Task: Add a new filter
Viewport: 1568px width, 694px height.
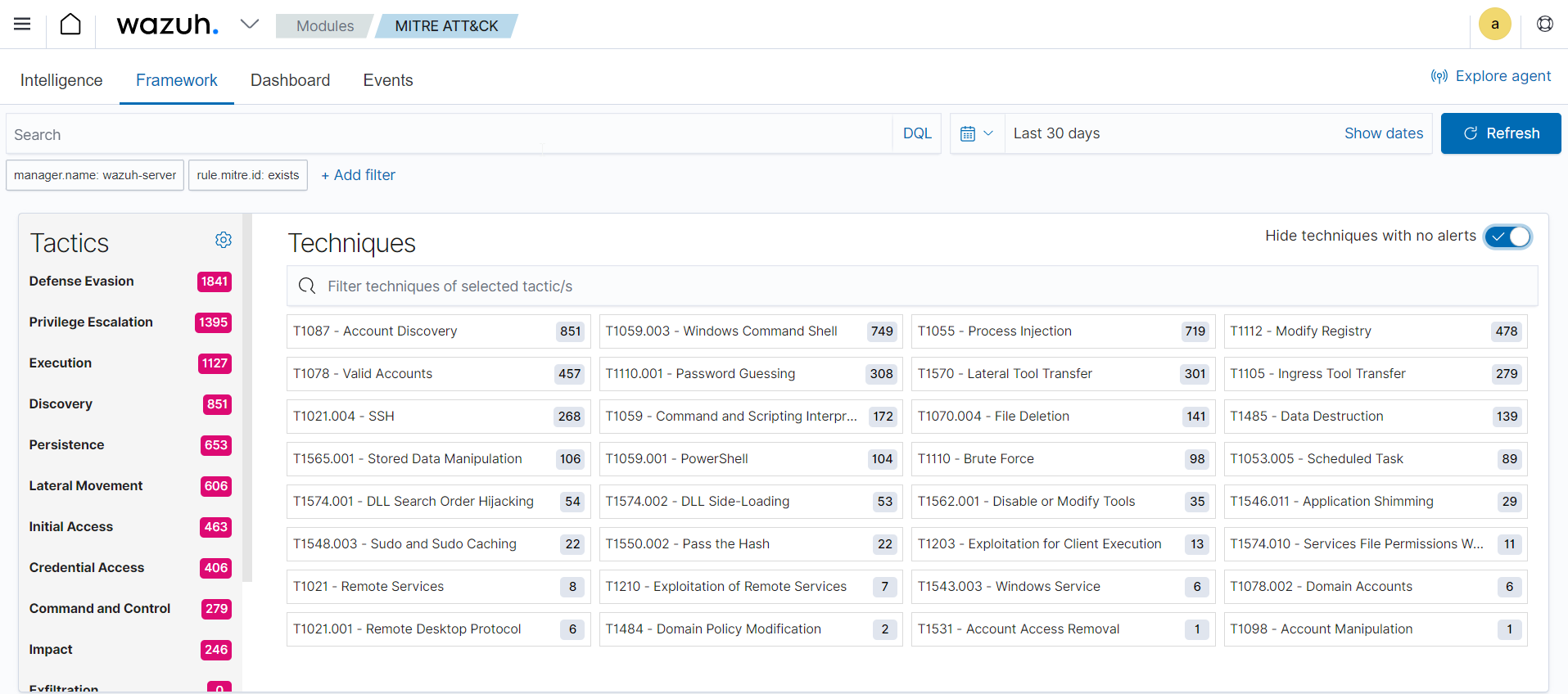Action: coord(358,175)
